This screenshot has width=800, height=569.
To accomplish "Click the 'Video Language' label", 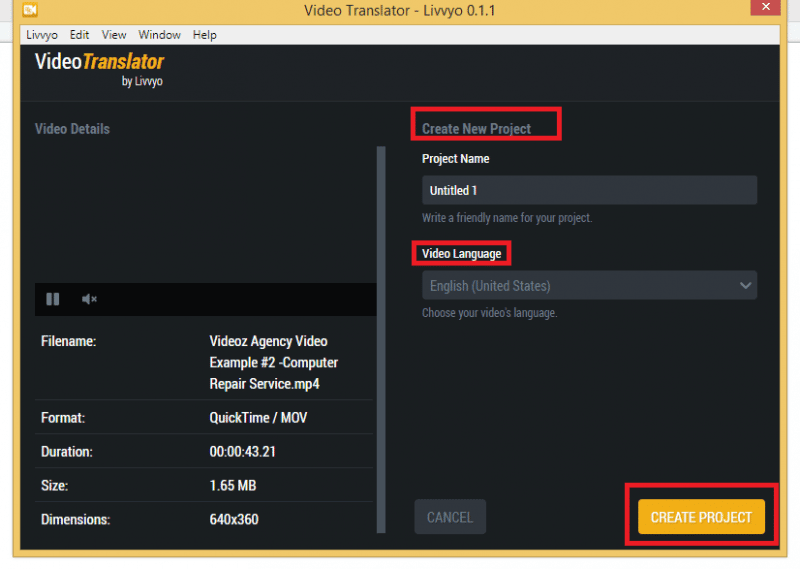I will point(461,254).
